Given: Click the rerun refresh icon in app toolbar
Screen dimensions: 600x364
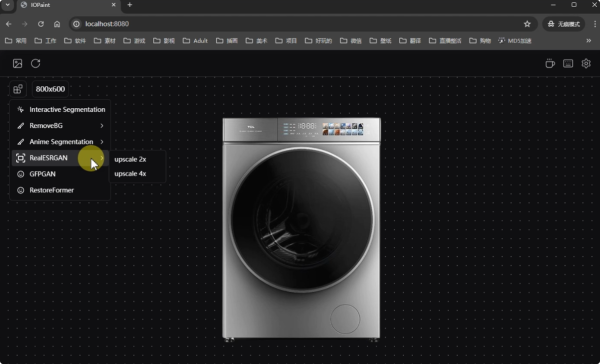Looking at the screenshot, I should click(36, 64).
